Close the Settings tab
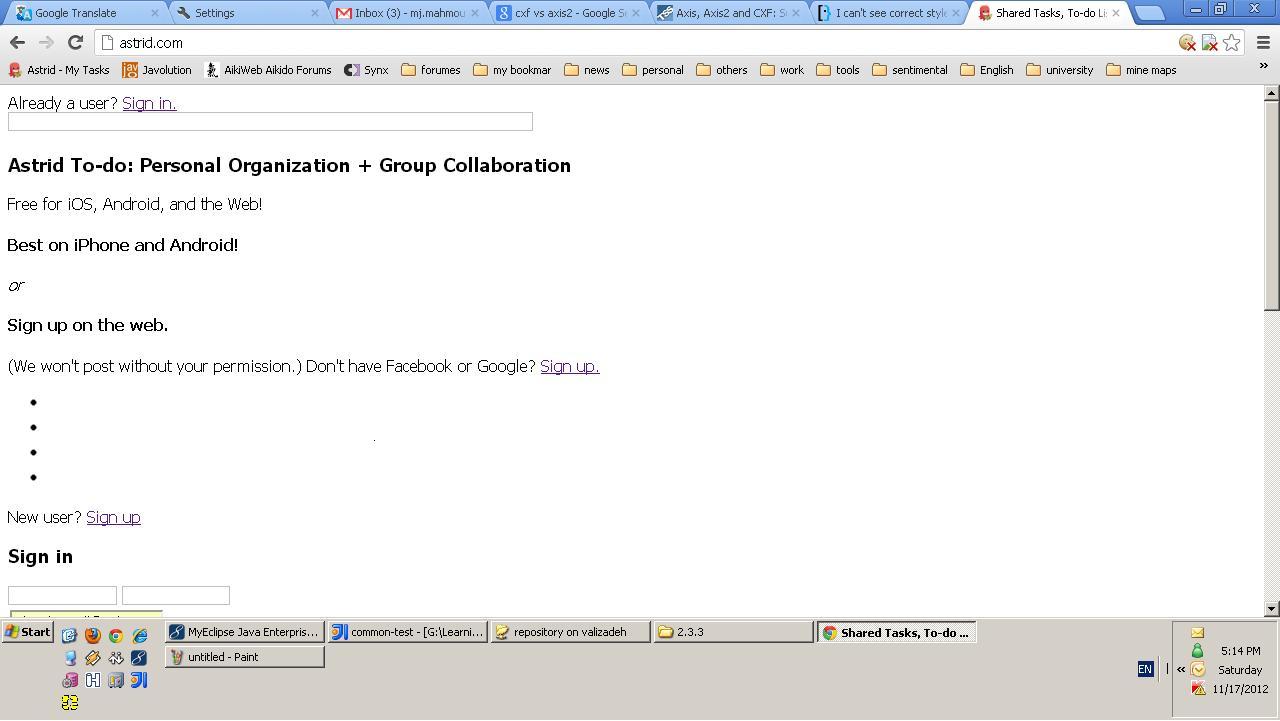The image size is (1280, 721). [315, 13]
